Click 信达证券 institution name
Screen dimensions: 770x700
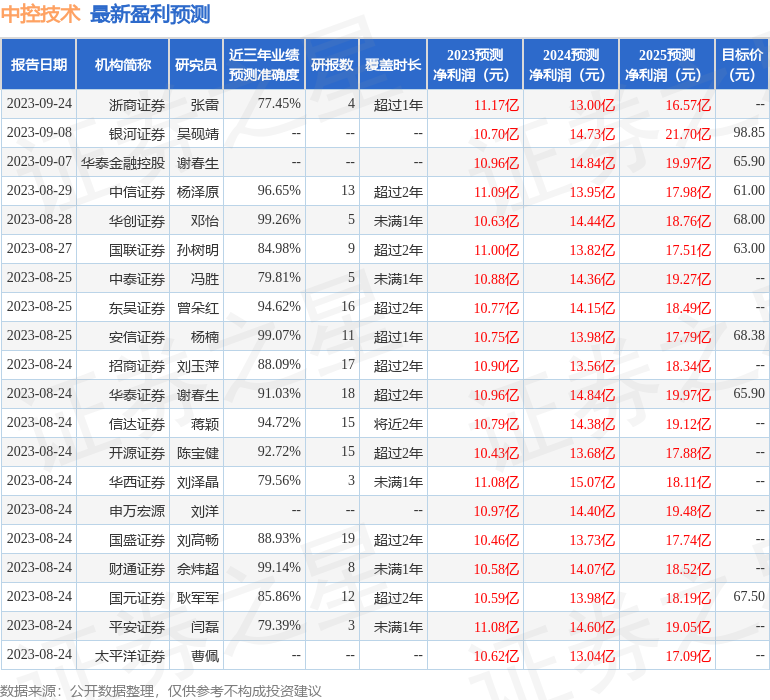click(x=137, y=424)
